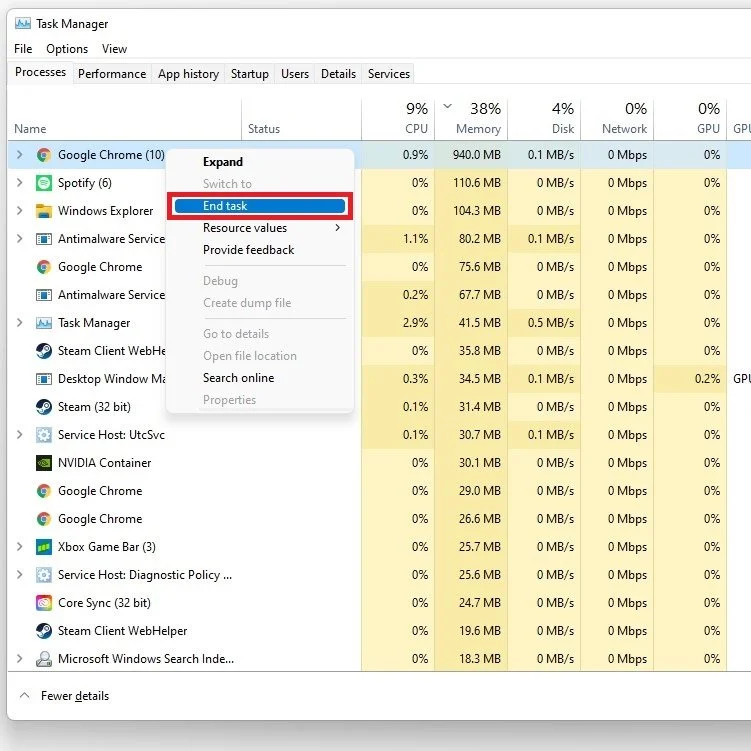751x751 pixels.
Task: Click Chrome icon in the 26.6 MB row
Action: (44, 519)
